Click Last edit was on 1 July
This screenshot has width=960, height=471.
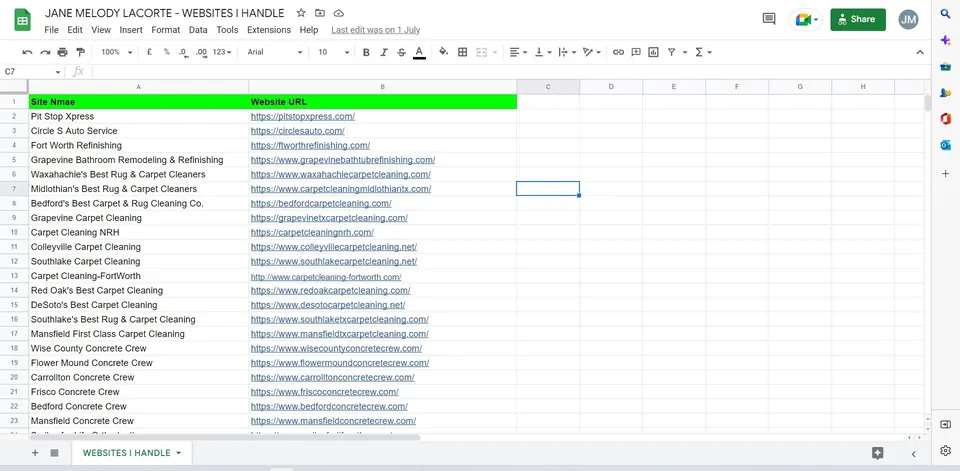coord(375,30)
